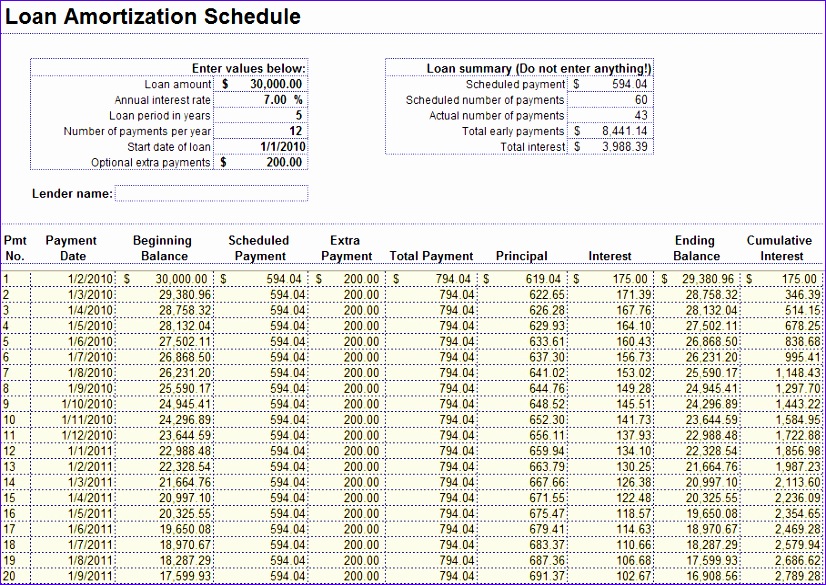Select ending balance 28,132.04
The width and height of the screenshot is (826, 585).
711,311
